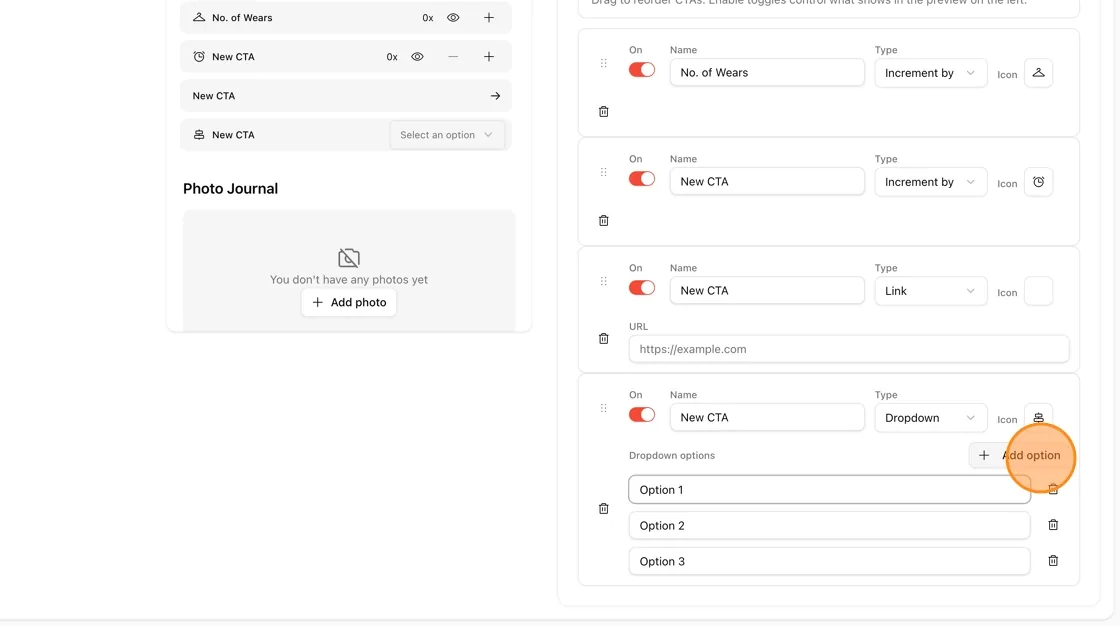Click the alarm clock icon picker button
The image size is (1120, 626).
[1038, 182]
